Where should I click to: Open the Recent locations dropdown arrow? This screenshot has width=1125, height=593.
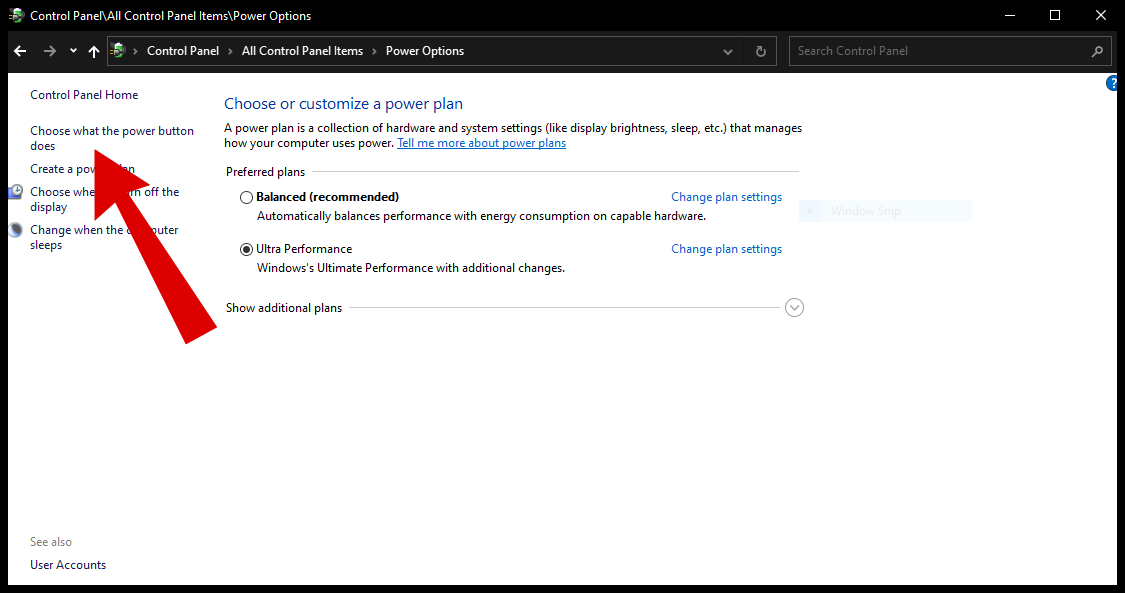click(x=73, y=51)
